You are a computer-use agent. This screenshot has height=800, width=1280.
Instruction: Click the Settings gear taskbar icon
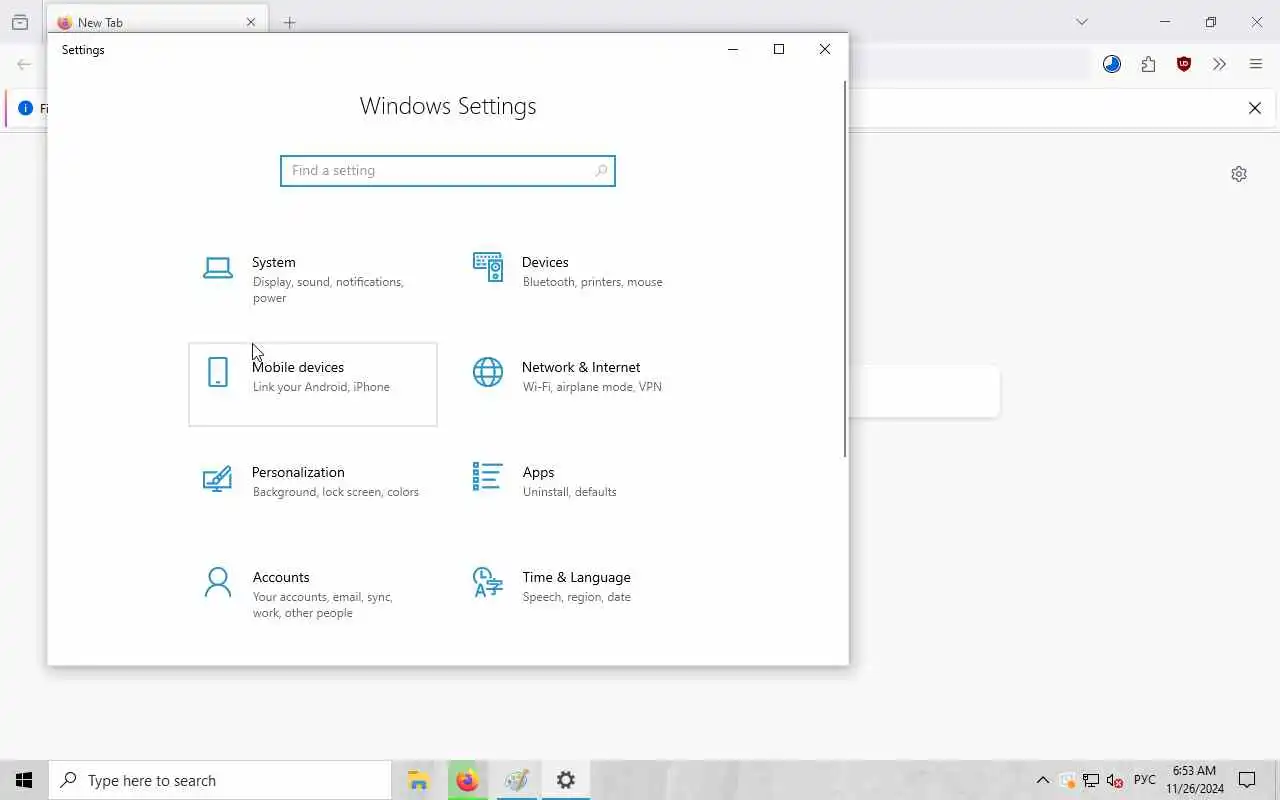tap(566, 780)
